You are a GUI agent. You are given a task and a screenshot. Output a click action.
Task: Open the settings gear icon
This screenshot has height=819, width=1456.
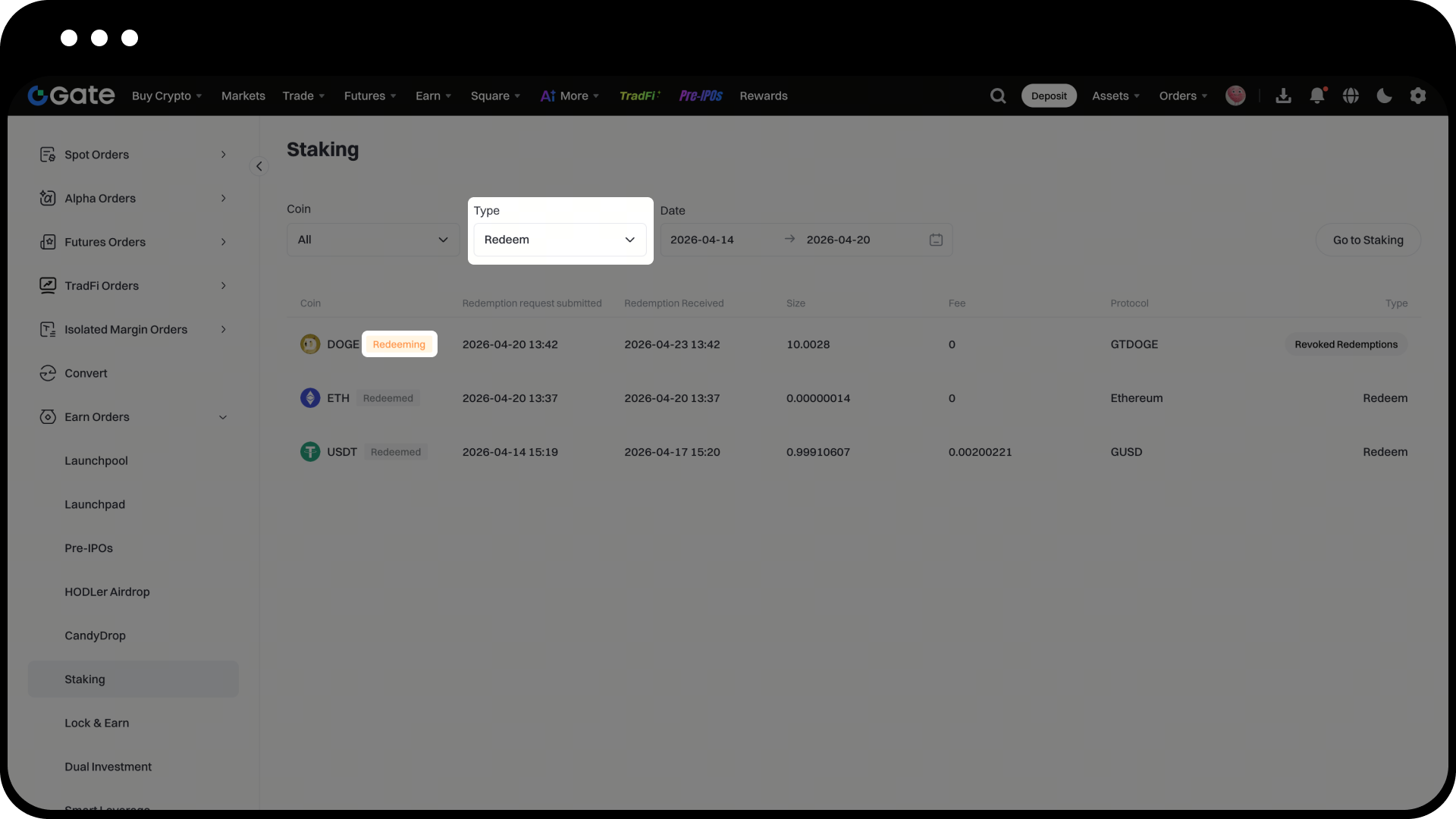tap(1417, 96)
